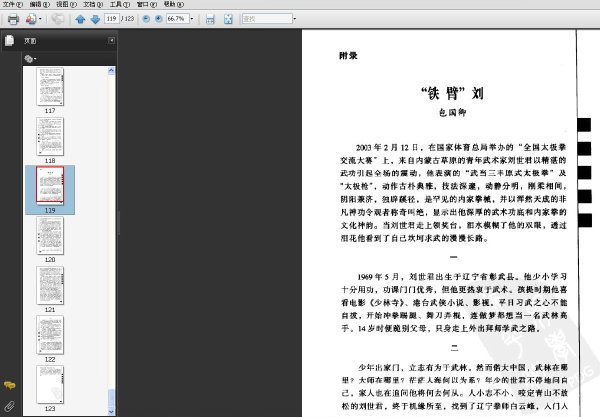Viewport: 600px width, 417px height.
Task: Open the 视图 menu
Action: (66, 4)
